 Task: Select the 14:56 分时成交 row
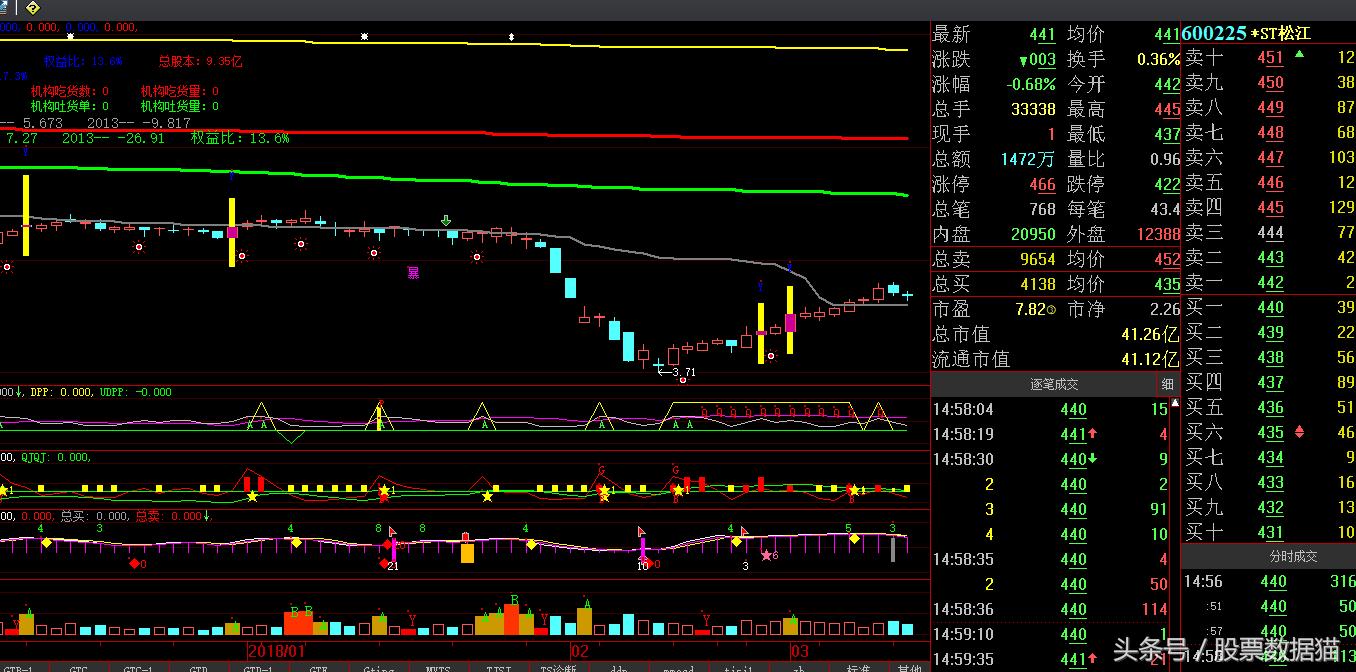tap(1269, 581)
